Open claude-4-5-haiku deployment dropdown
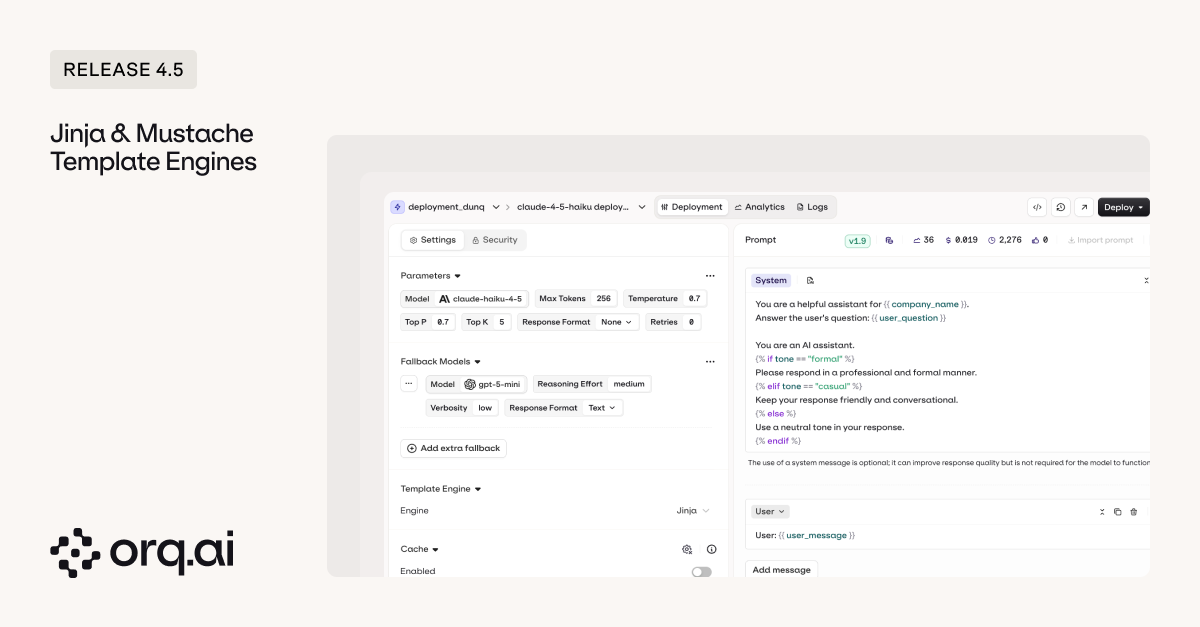 [x=641, y=207]
